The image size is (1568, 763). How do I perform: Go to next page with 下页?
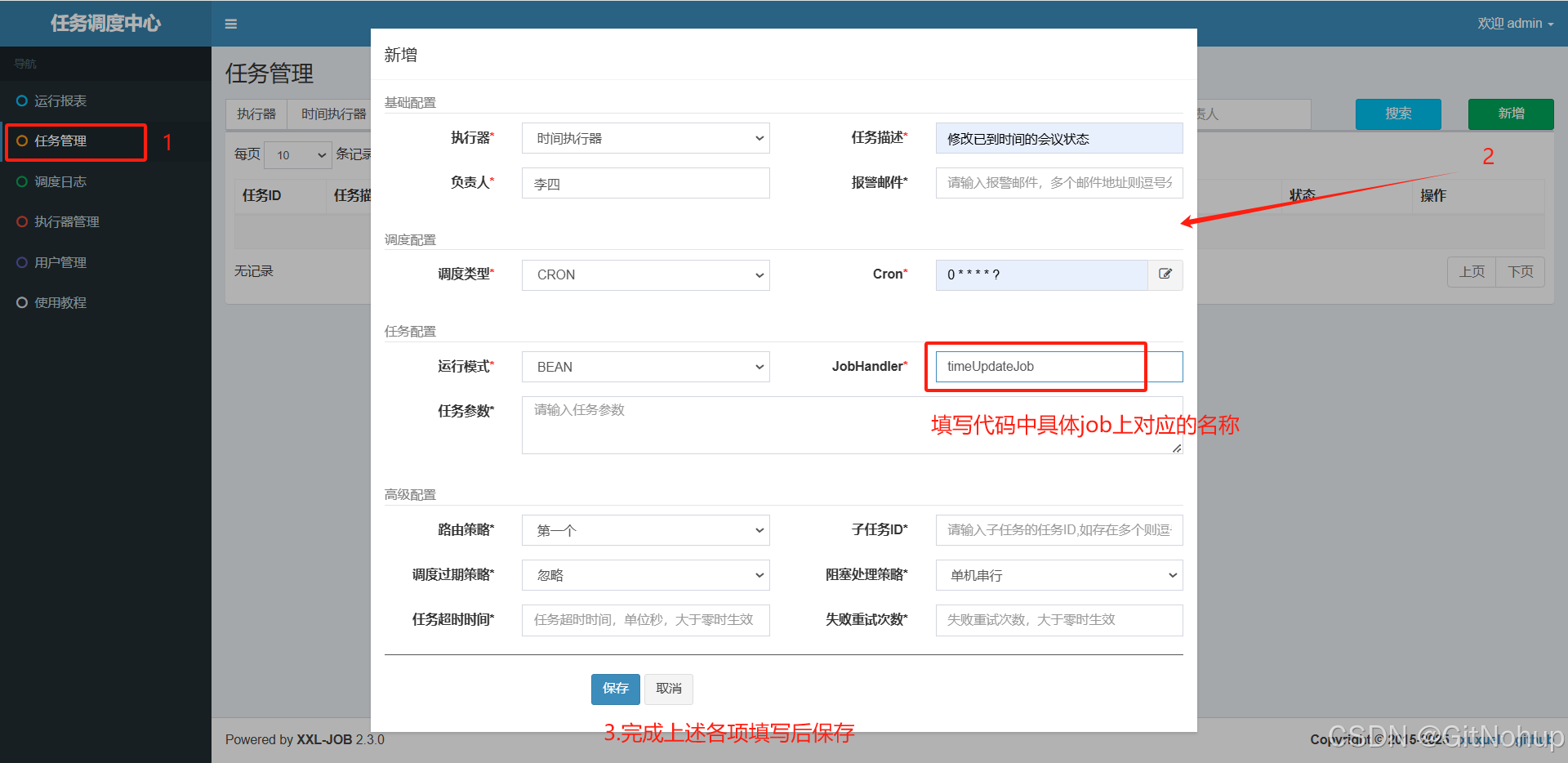1520,271
